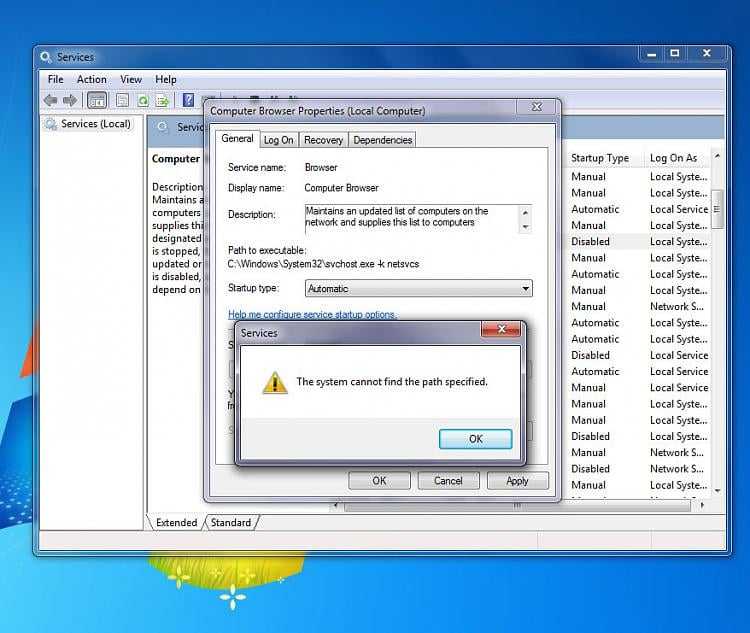
Task: Click the 'Computer Browser' display name value
Action: pyautogui.click(x=342, y=188)
